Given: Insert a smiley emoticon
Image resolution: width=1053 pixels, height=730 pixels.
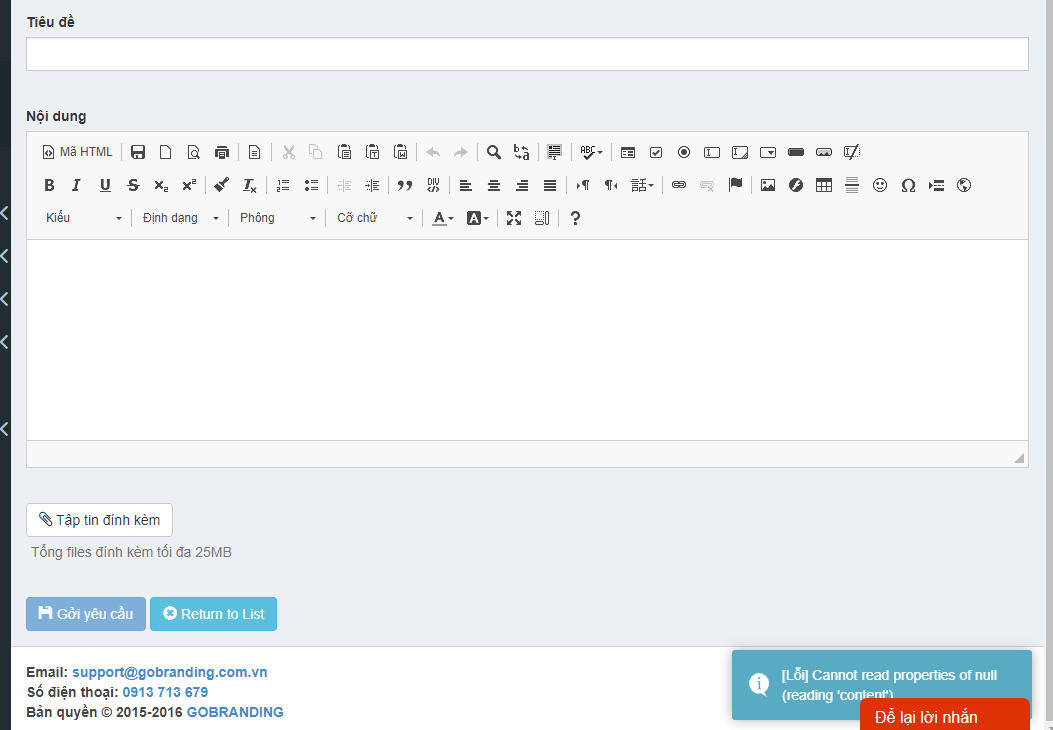Looking at the screenshot, I should pos(880,185).
